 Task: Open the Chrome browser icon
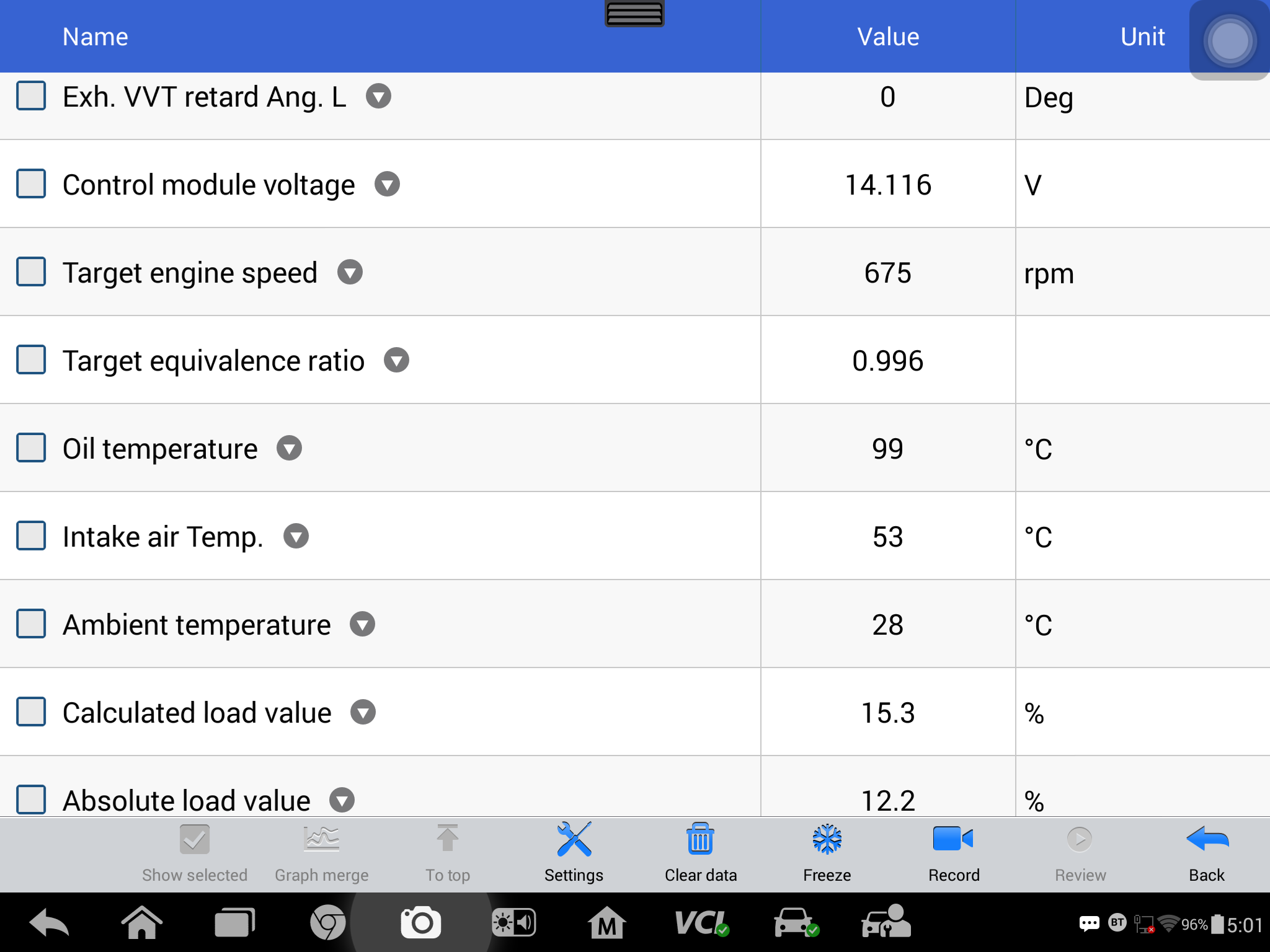(x=327, y=923)
